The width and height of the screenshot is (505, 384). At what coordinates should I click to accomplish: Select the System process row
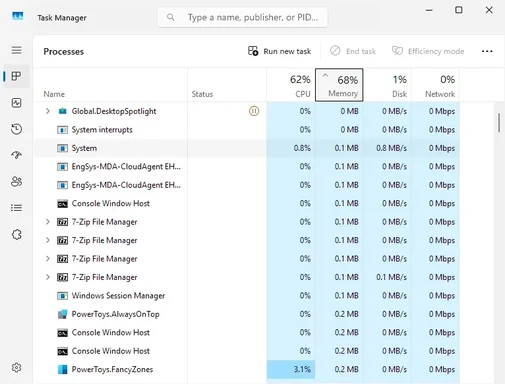[247, 148]
